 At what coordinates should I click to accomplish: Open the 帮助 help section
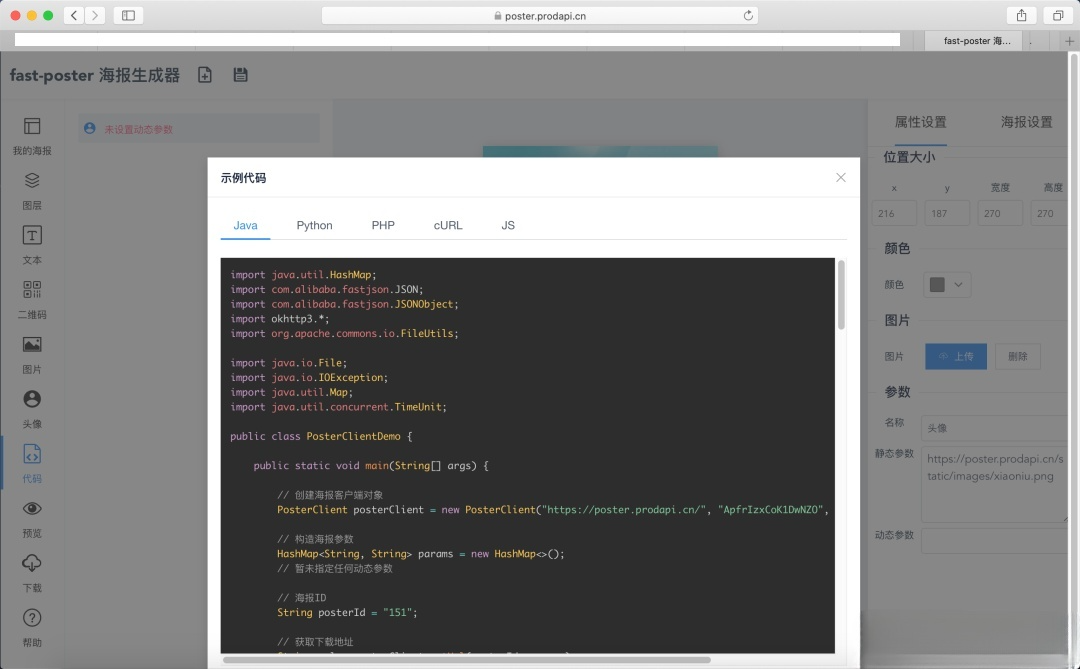click(x=31, y=626)
